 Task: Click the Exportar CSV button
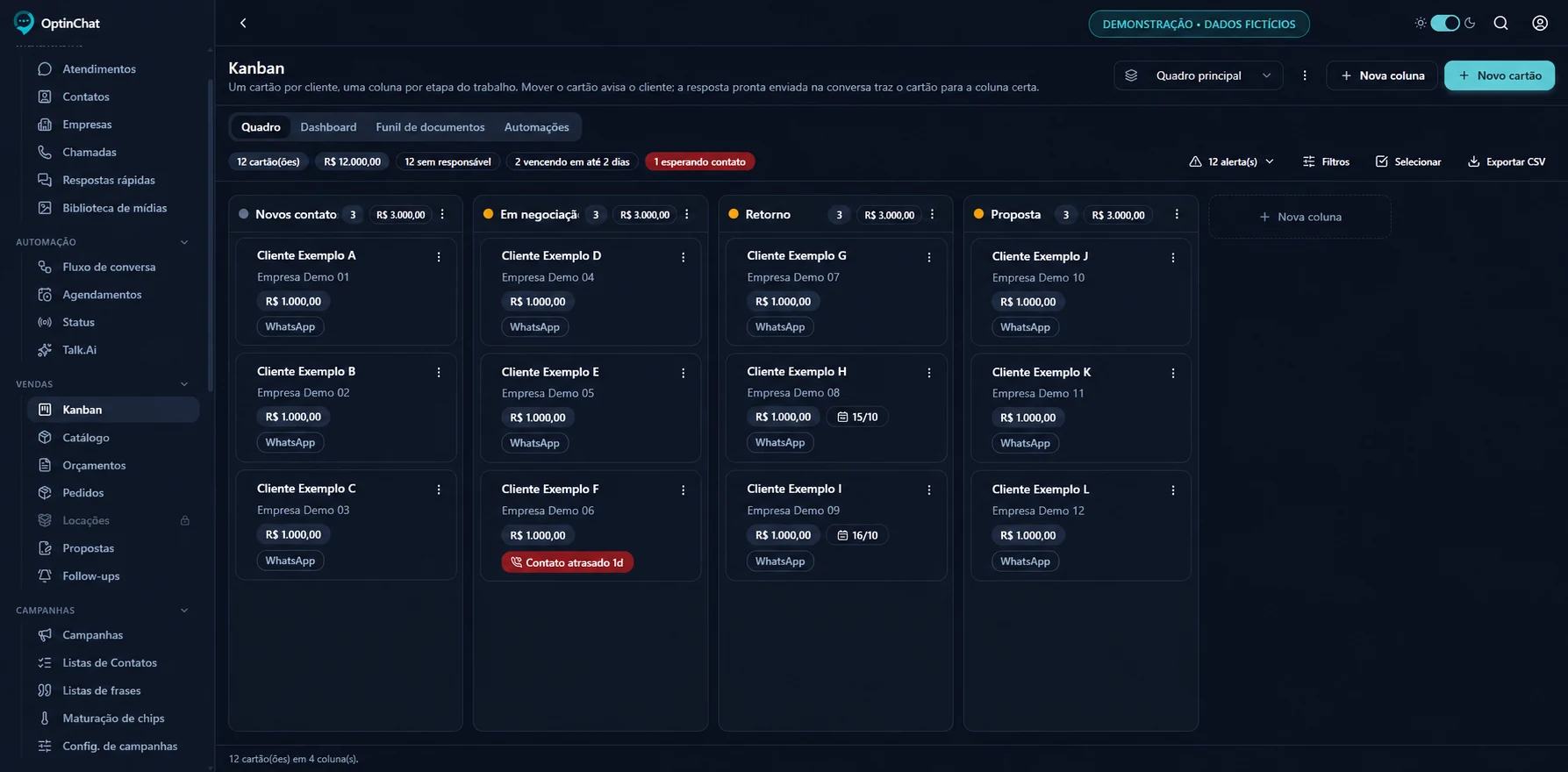click(x=1507, y=161)
